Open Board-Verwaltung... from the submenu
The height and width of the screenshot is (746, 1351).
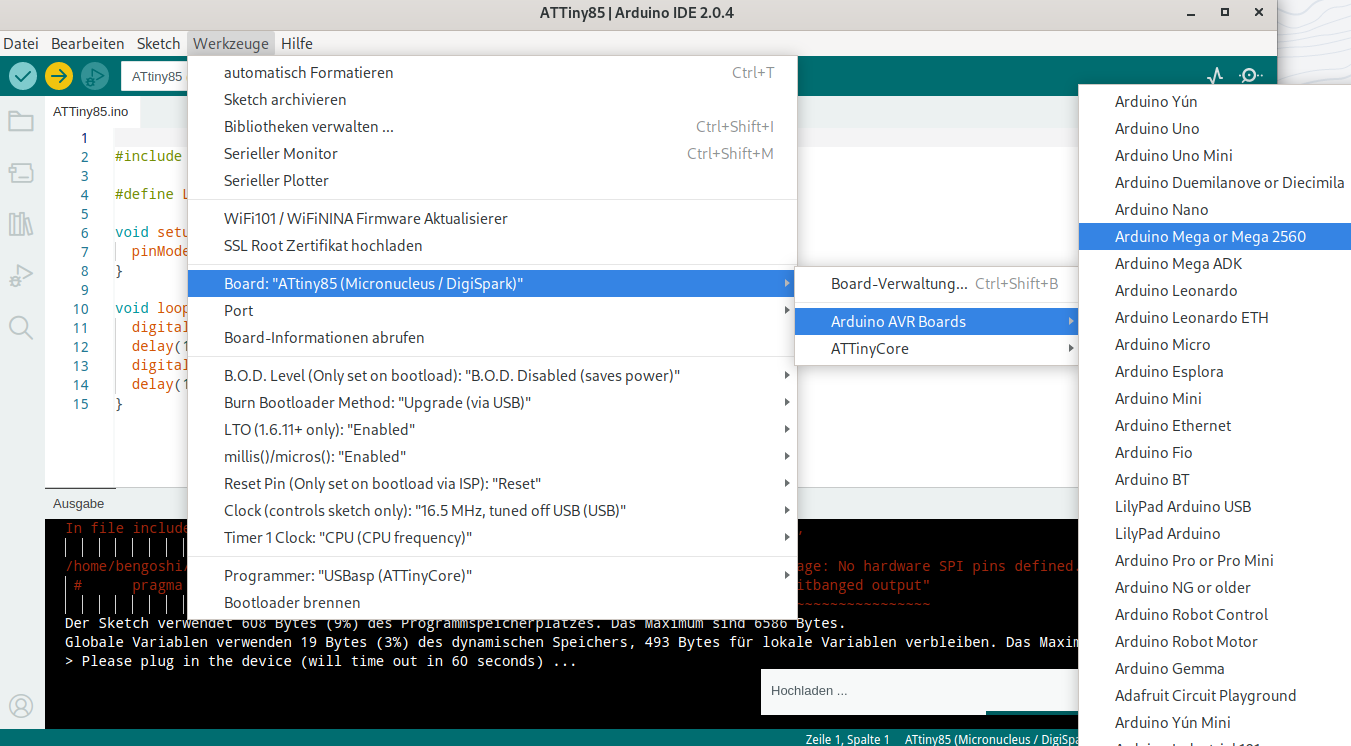click(x=899, y=284)
